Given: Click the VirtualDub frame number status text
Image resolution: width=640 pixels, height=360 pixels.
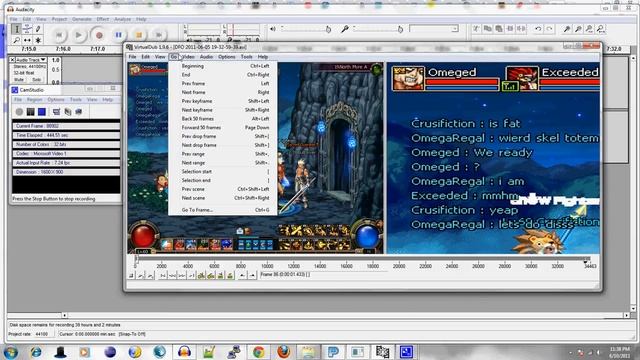Looking at the screenshot, I should [285, 275].
